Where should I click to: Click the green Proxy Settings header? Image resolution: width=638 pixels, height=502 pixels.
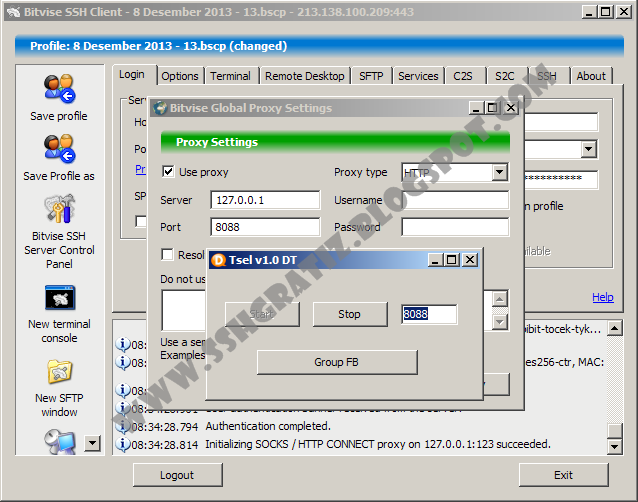[335, 142]
